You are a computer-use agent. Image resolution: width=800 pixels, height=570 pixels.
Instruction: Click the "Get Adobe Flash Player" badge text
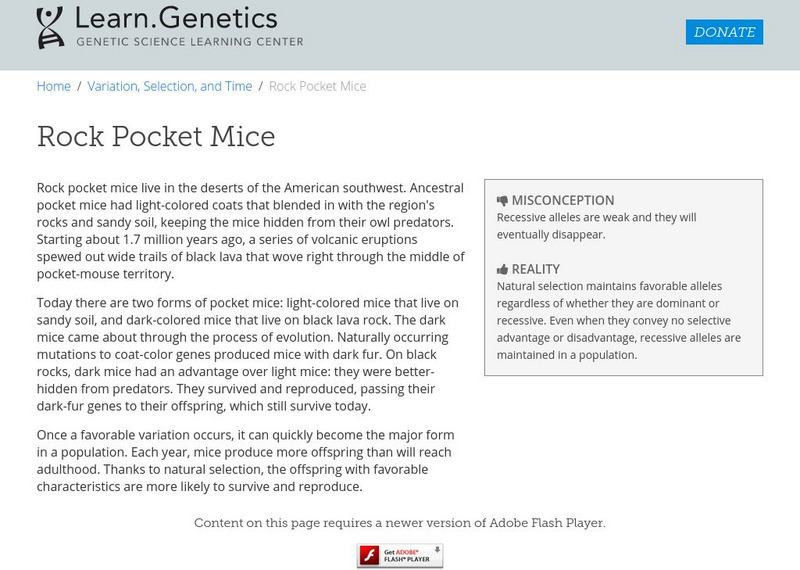410,556
